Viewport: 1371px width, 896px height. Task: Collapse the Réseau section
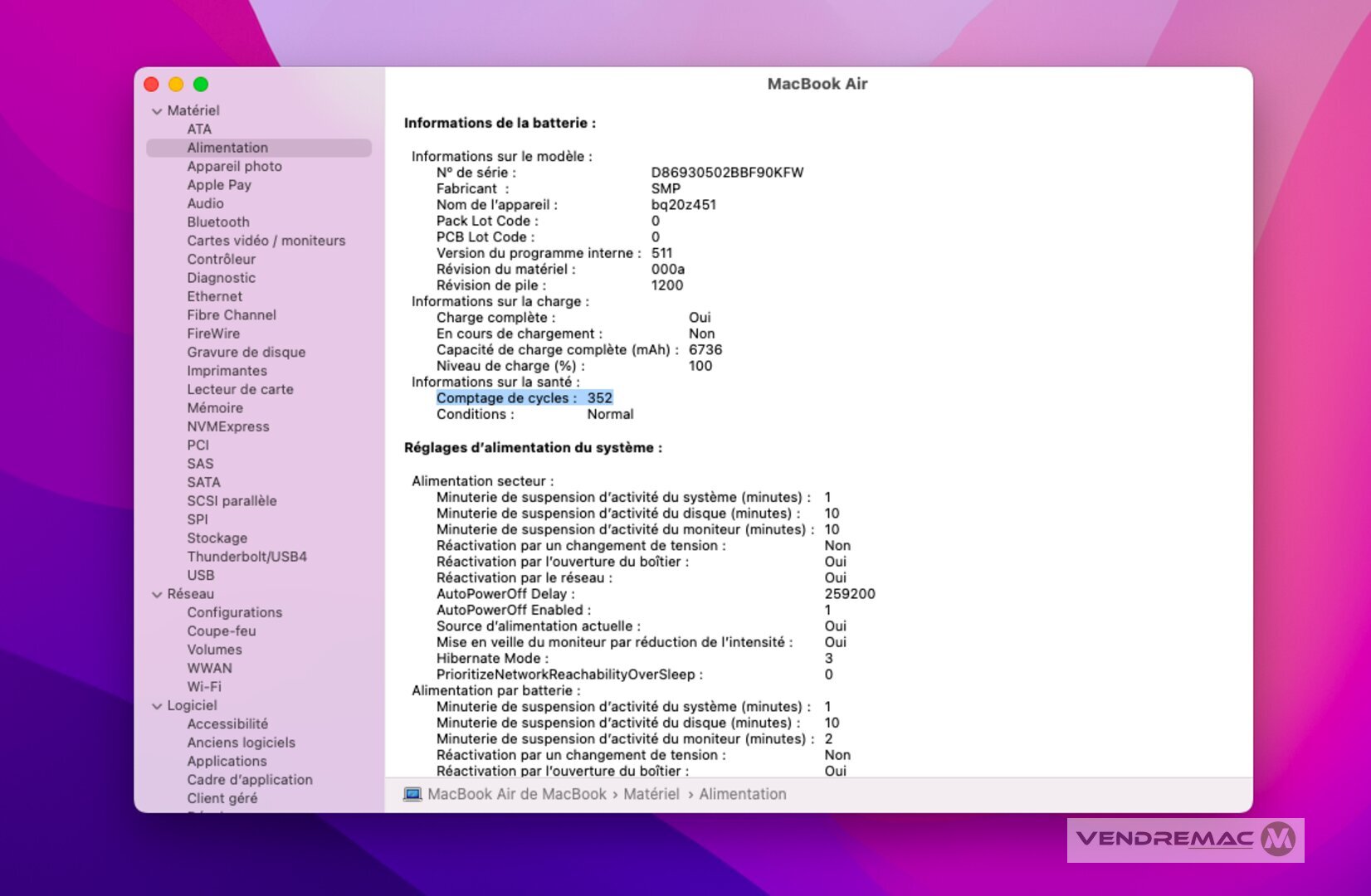point(157,595)
